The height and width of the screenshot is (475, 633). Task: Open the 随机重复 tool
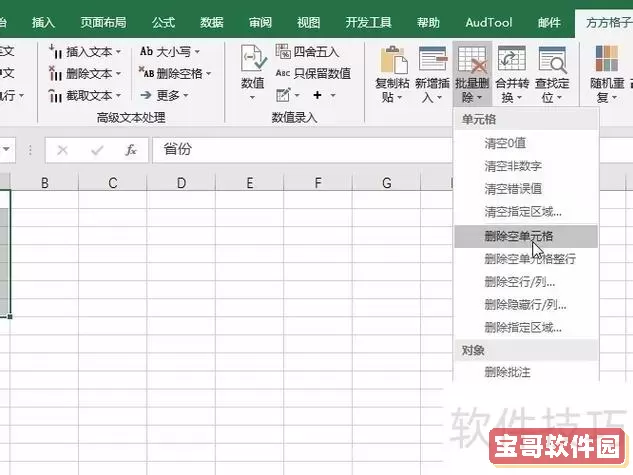607,74
